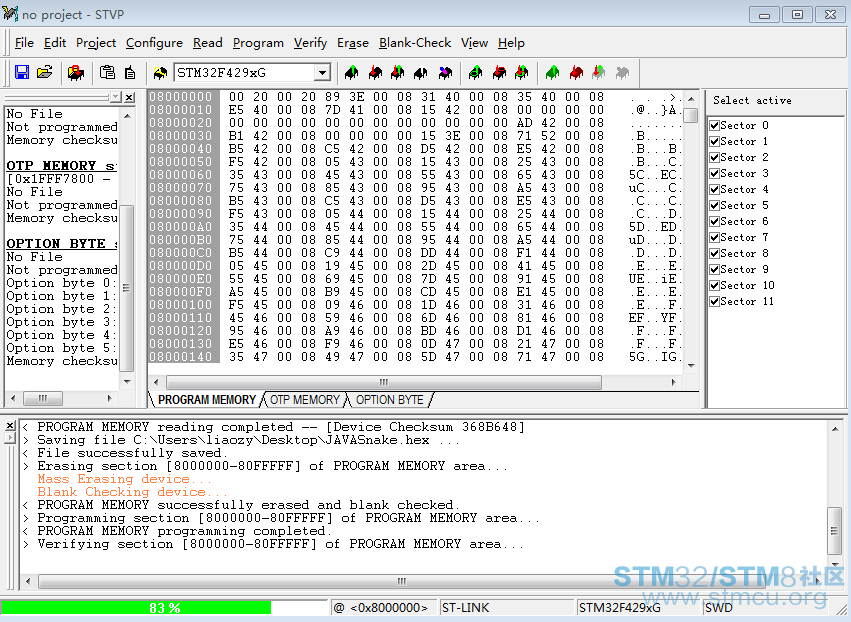Open the Help menu
Viewport: 851px width, 622px height.
point(511,43)
